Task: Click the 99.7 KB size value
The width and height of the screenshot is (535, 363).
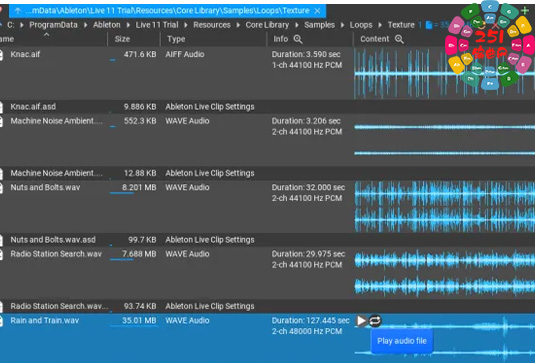Action: [x=142, y=240]
